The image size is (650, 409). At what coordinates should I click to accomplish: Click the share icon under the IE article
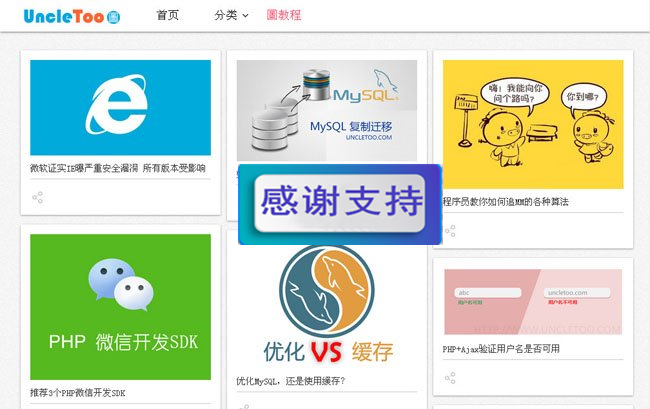coord(38,197)
